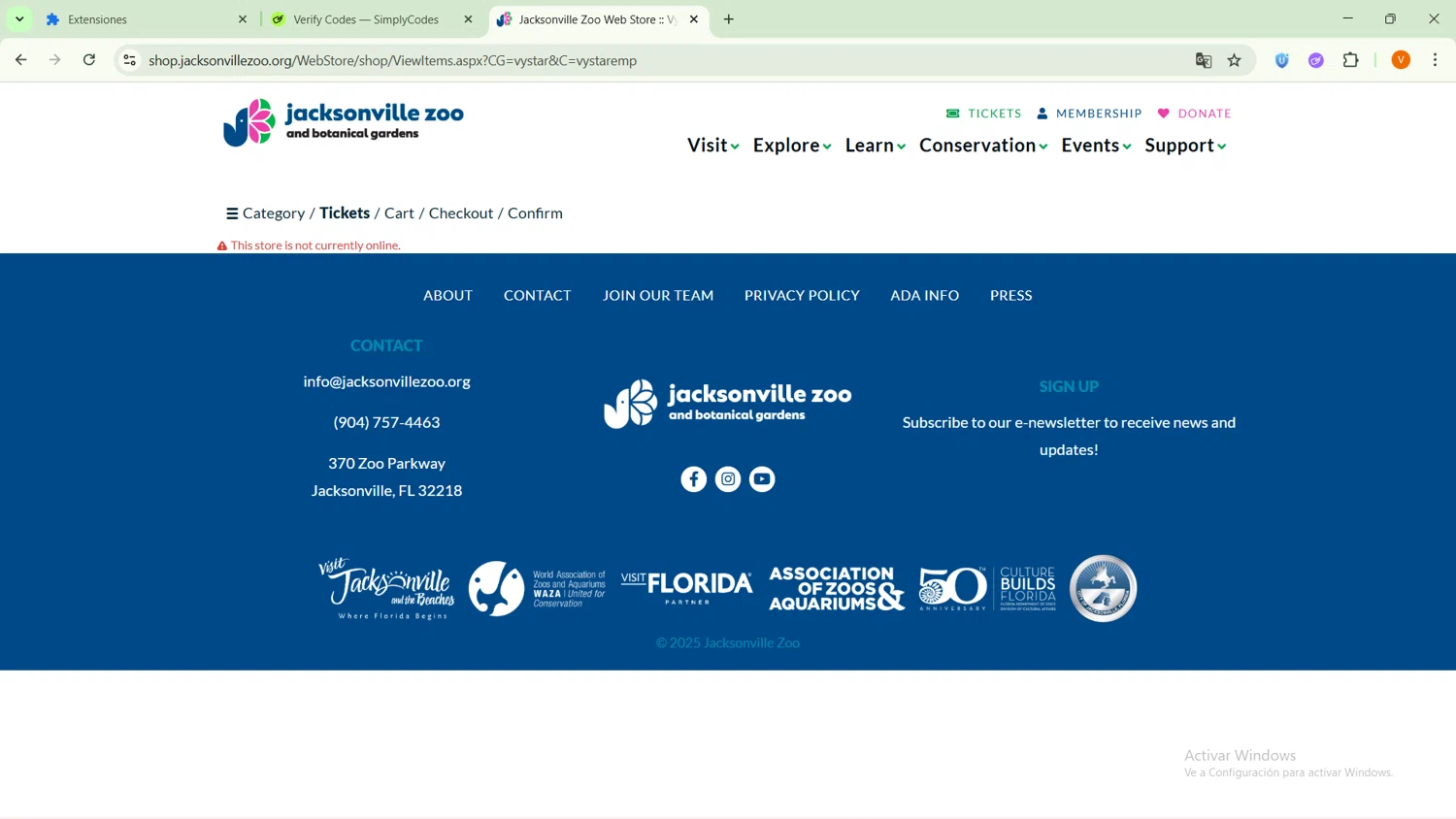The image size is (1456, 819).
Task: Open the Visit Jacksonville and the Beaches logo
Action: point(386,588)
